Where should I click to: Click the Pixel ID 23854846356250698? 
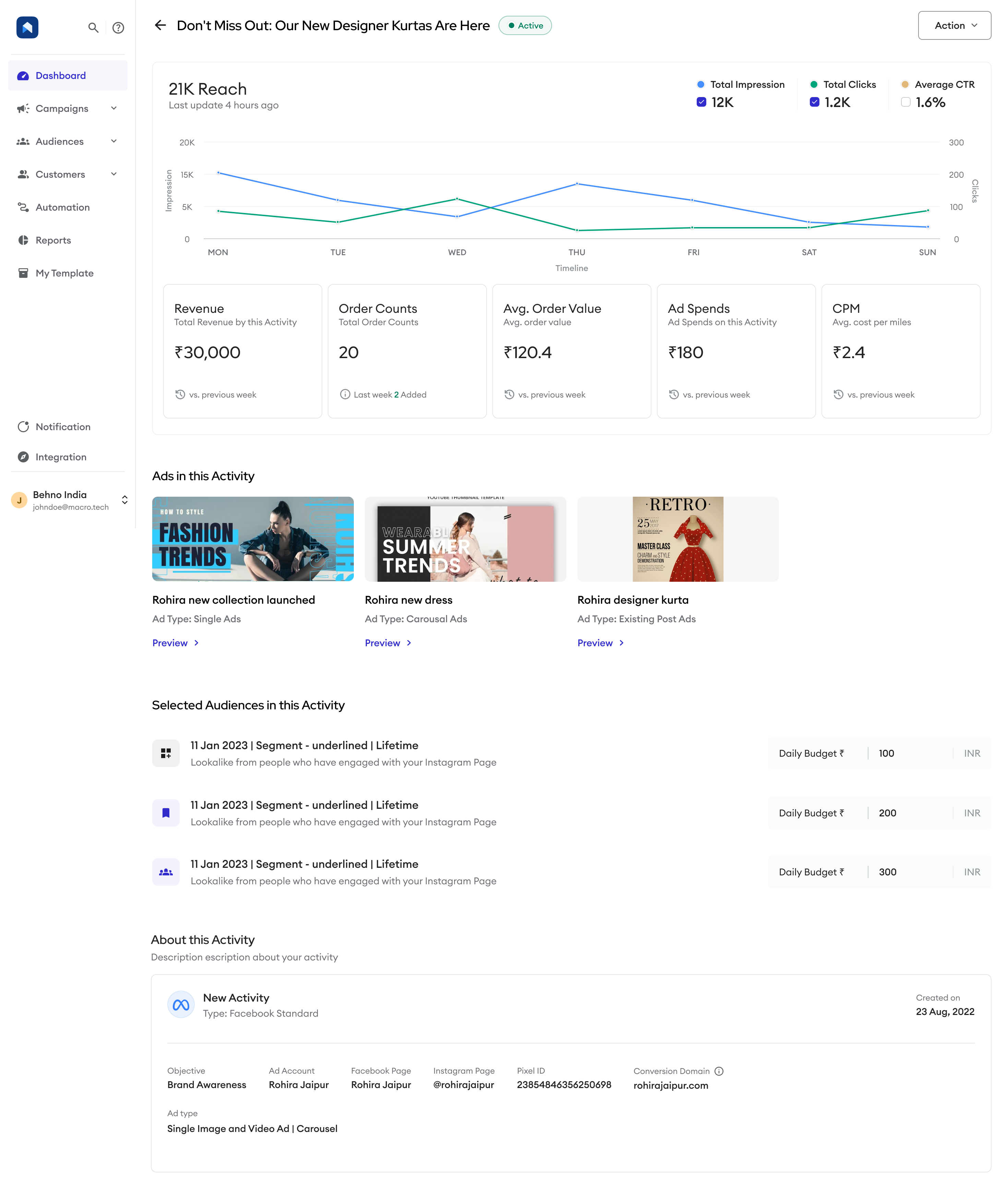coord(564,1085)
